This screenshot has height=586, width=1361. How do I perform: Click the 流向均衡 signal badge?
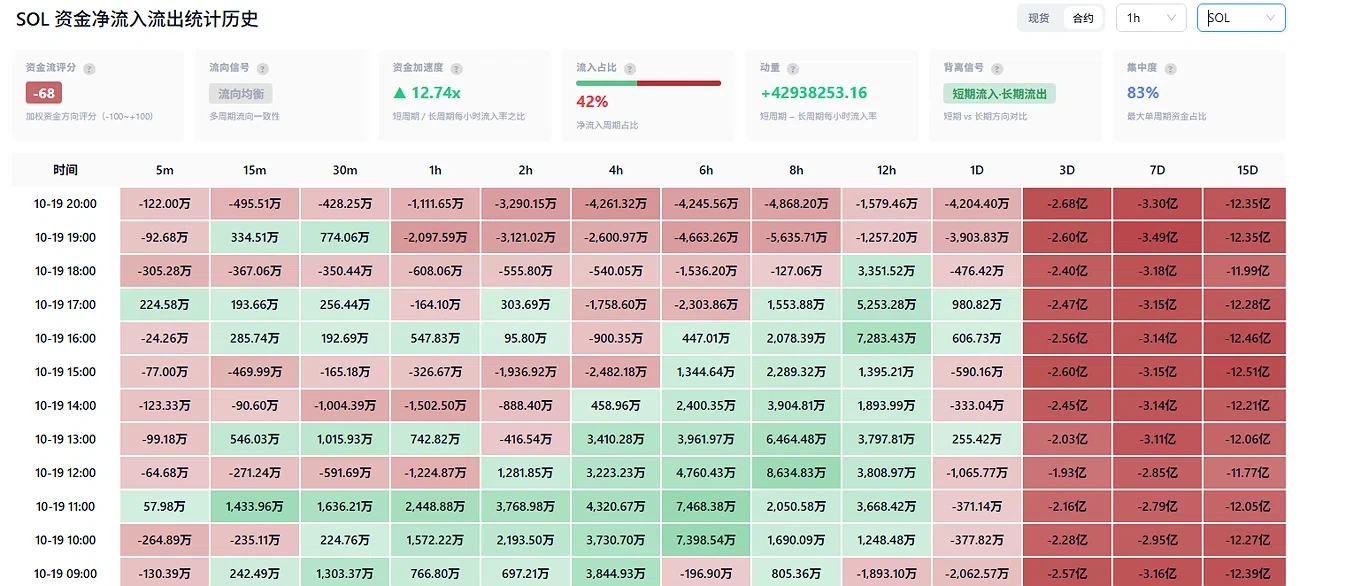click(x=241, y=94)
